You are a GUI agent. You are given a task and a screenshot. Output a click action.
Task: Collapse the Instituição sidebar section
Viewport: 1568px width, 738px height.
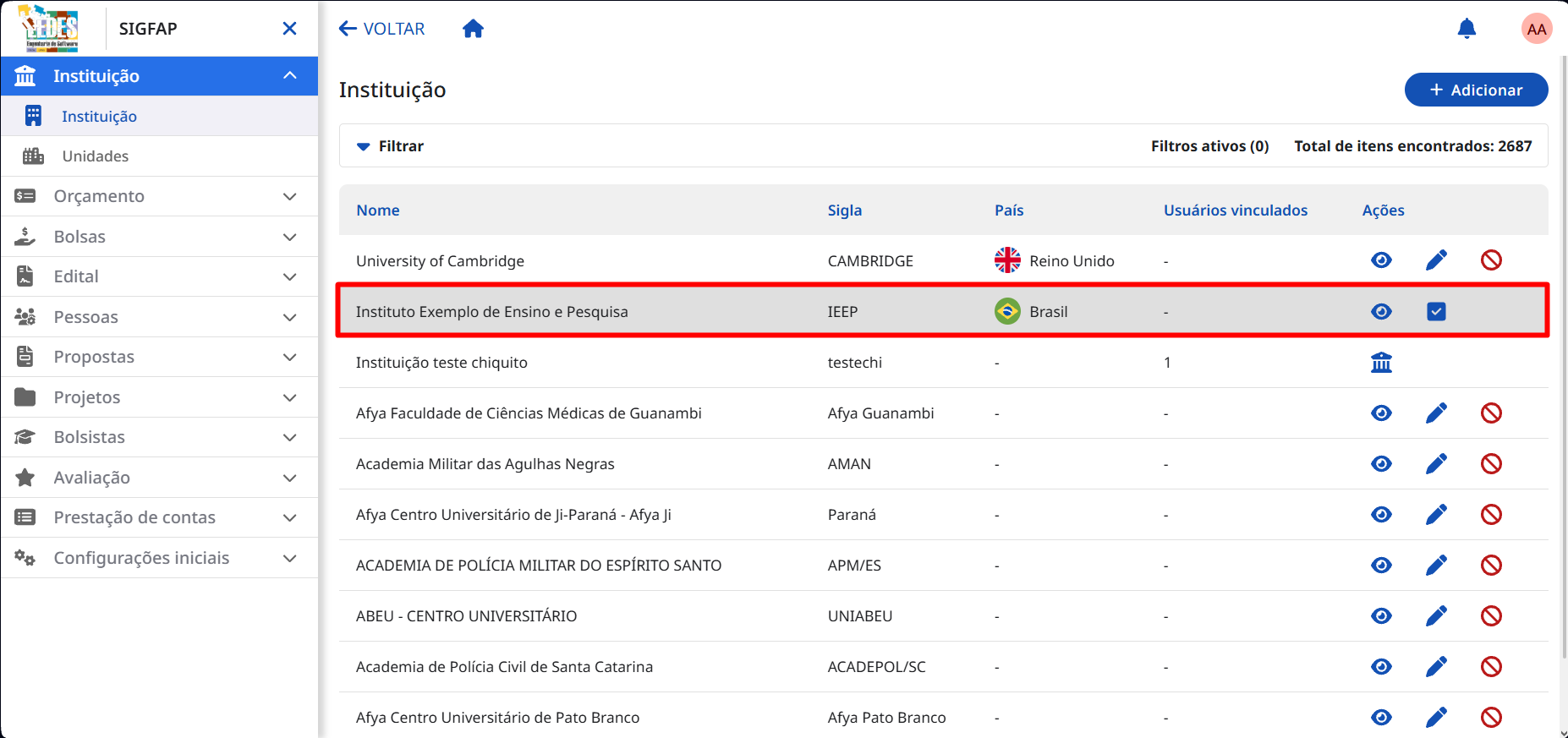point(159,76)
